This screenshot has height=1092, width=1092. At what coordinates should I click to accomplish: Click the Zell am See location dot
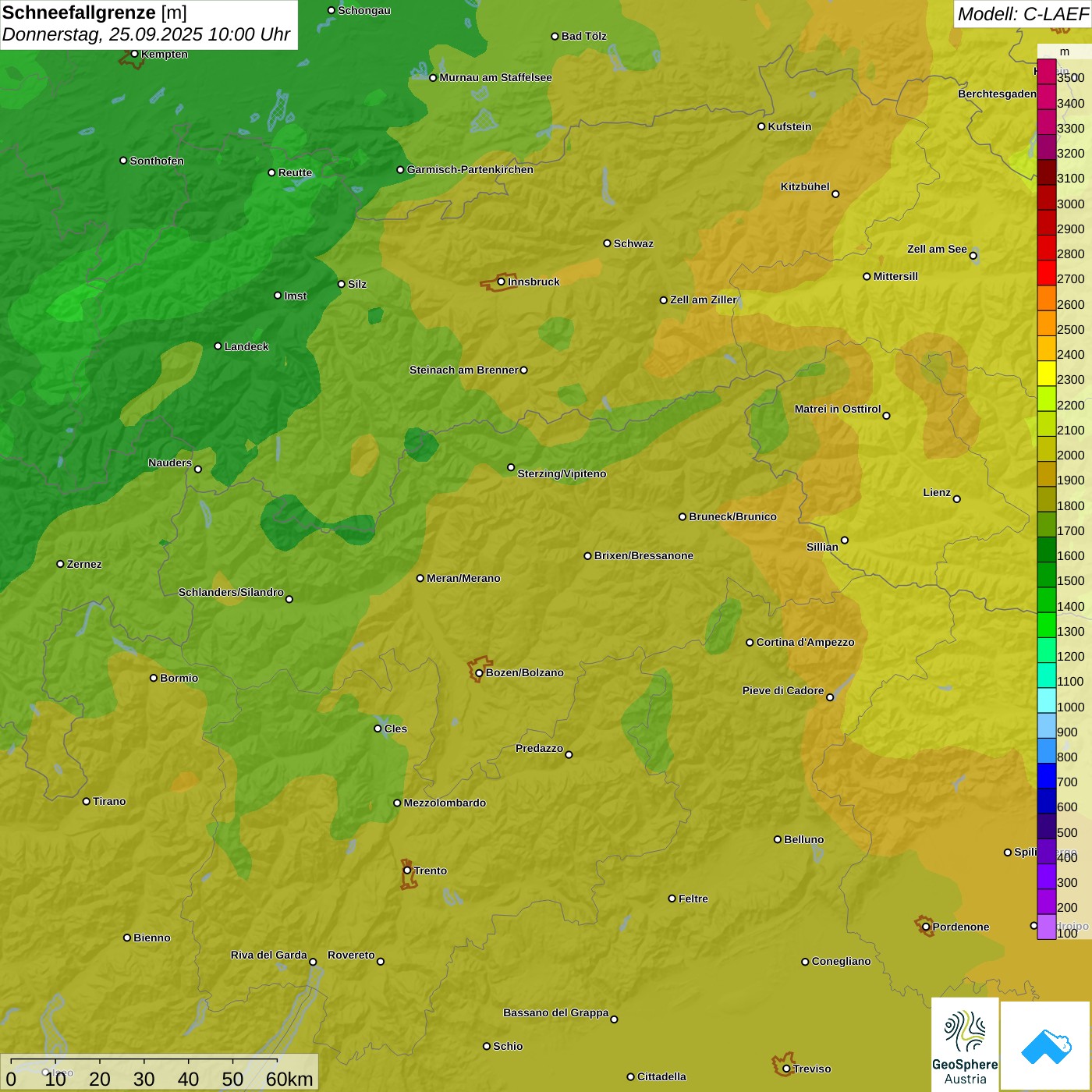tap(973, 256)
